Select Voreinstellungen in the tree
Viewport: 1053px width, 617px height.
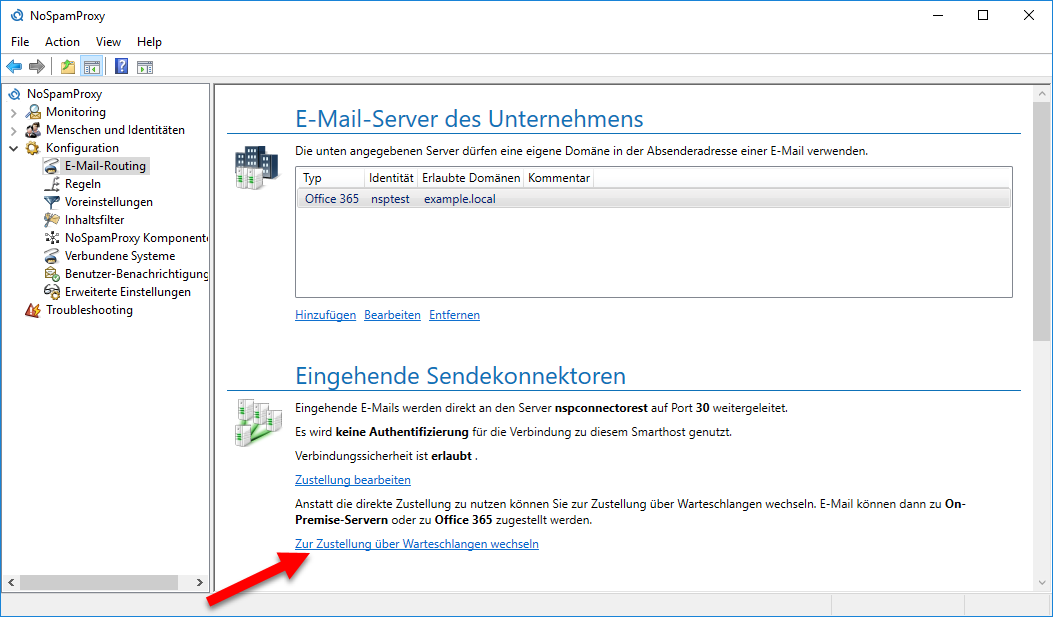109,202
